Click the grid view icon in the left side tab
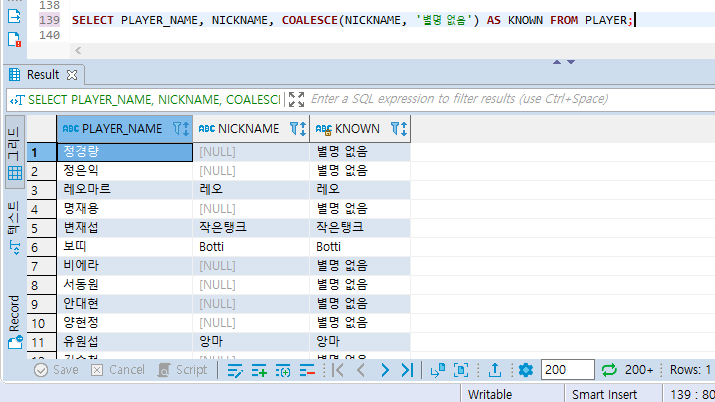 click(x=15, y=173)
